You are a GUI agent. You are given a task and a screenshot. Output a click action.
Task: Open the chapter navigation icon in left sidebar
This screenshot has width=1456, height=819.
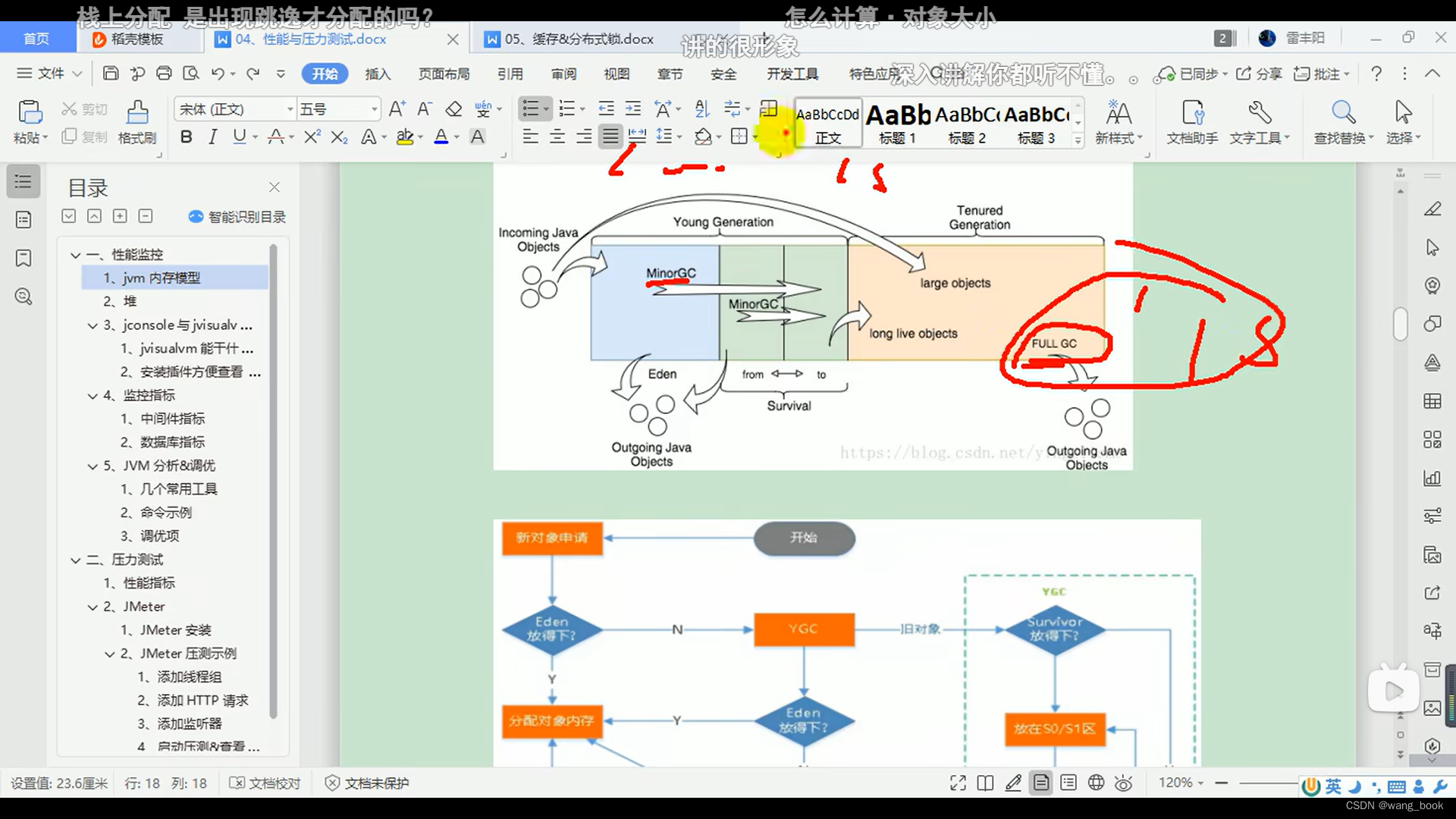(x=24, y=220)
